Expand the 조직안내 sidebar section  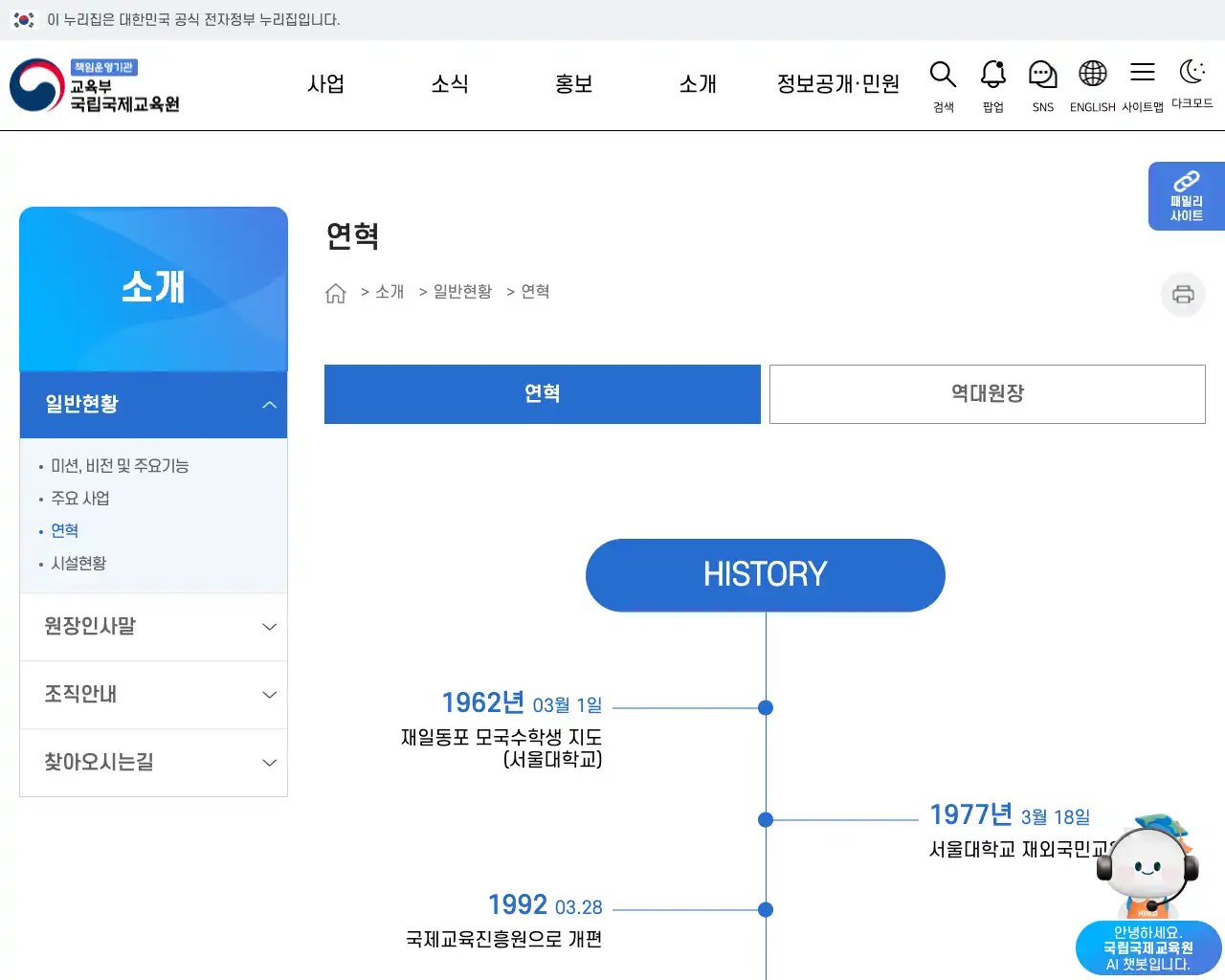pos(153,695)
